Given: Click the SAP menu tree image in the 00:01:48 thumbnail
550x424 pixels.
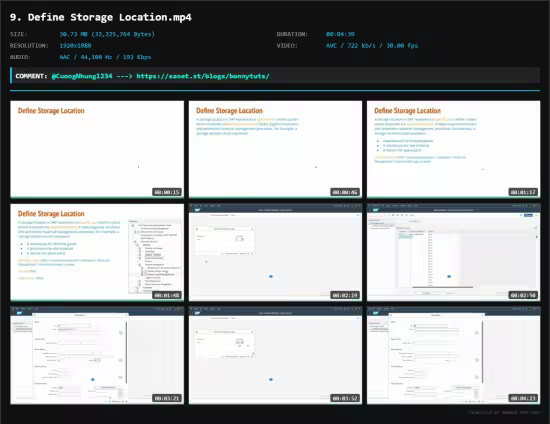Looking at the screenshot, I should [155, 255].
